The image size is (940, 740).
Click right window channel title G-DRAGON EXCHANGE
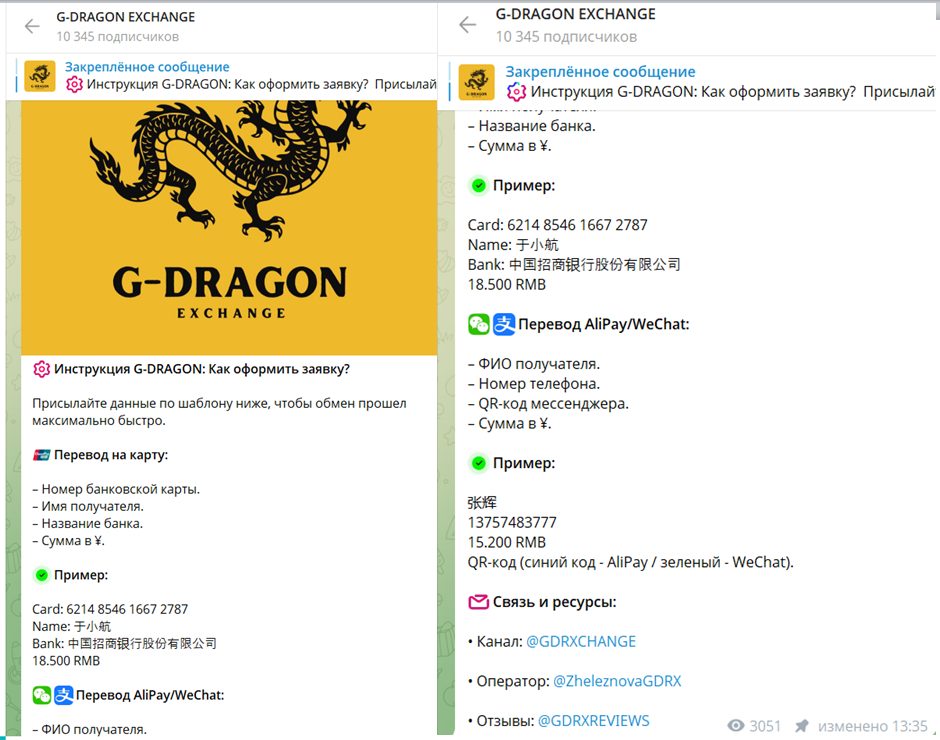(x=575, y=14)
